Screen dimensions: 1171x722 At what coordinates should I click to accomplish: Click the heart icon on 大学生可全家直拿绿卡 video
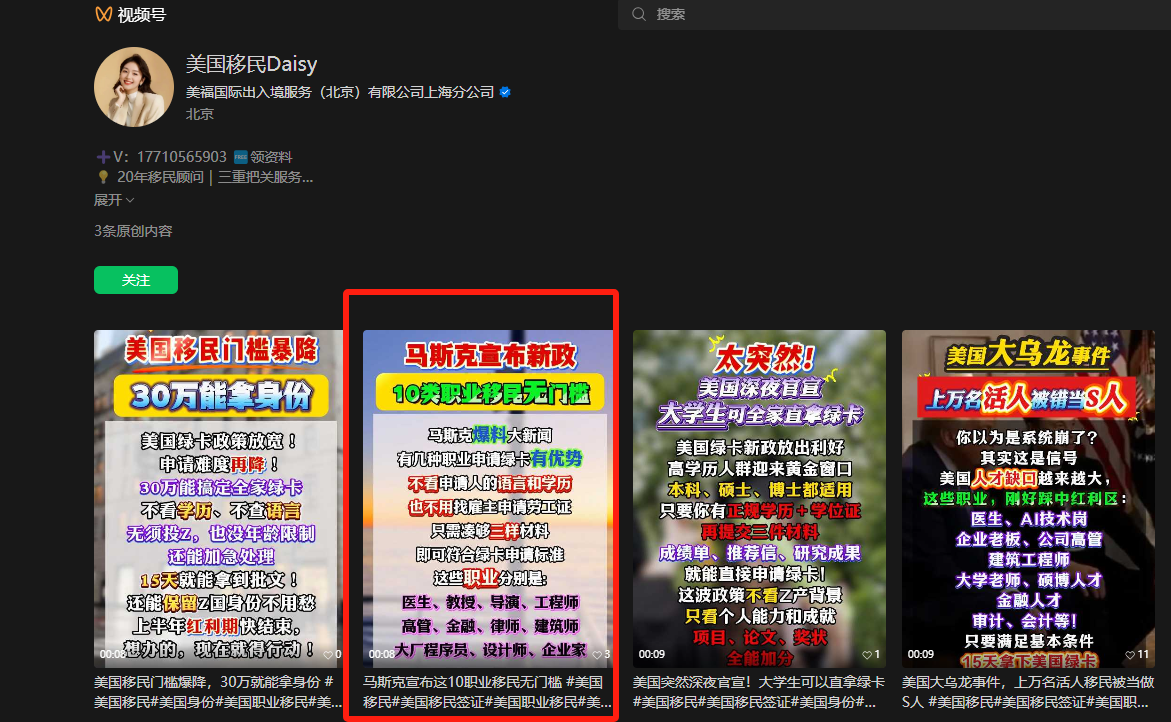[867, 655]
